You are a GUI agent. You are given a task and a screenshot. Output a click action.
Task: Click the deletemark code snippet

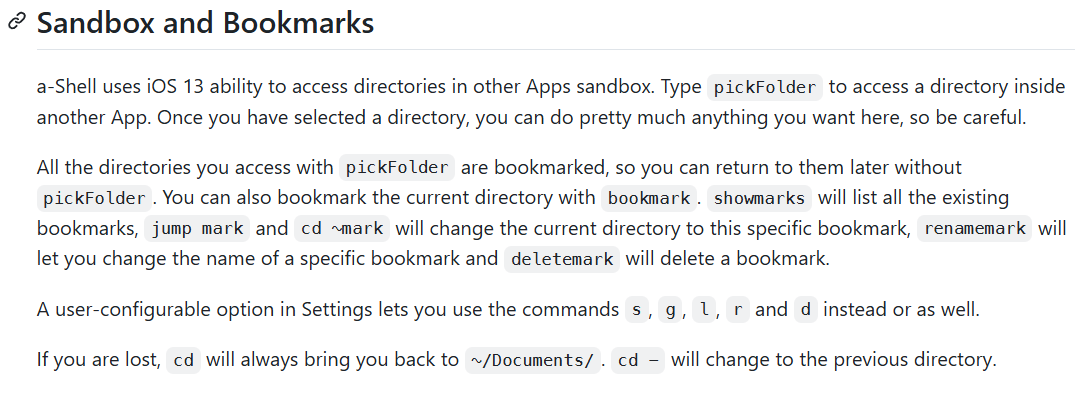pyautogui.click(x=562, y=259)
